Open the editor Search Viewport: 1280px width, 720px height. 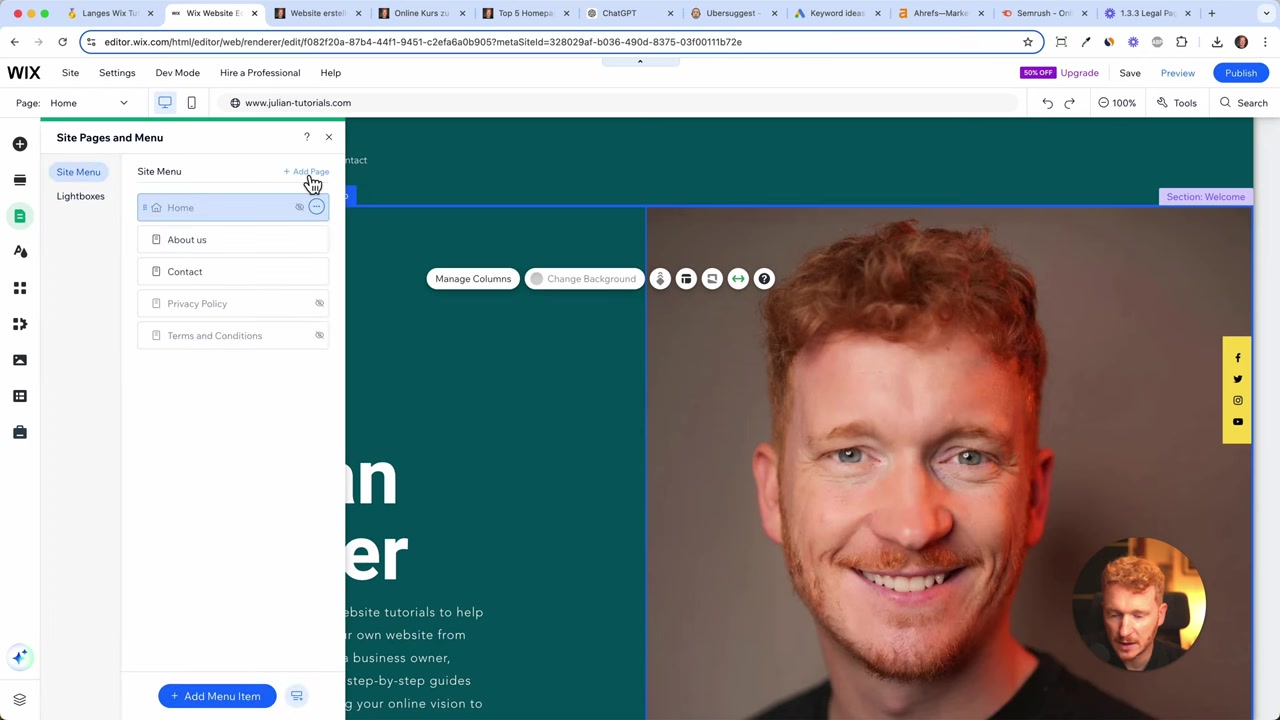click(x=1243, y=103)
